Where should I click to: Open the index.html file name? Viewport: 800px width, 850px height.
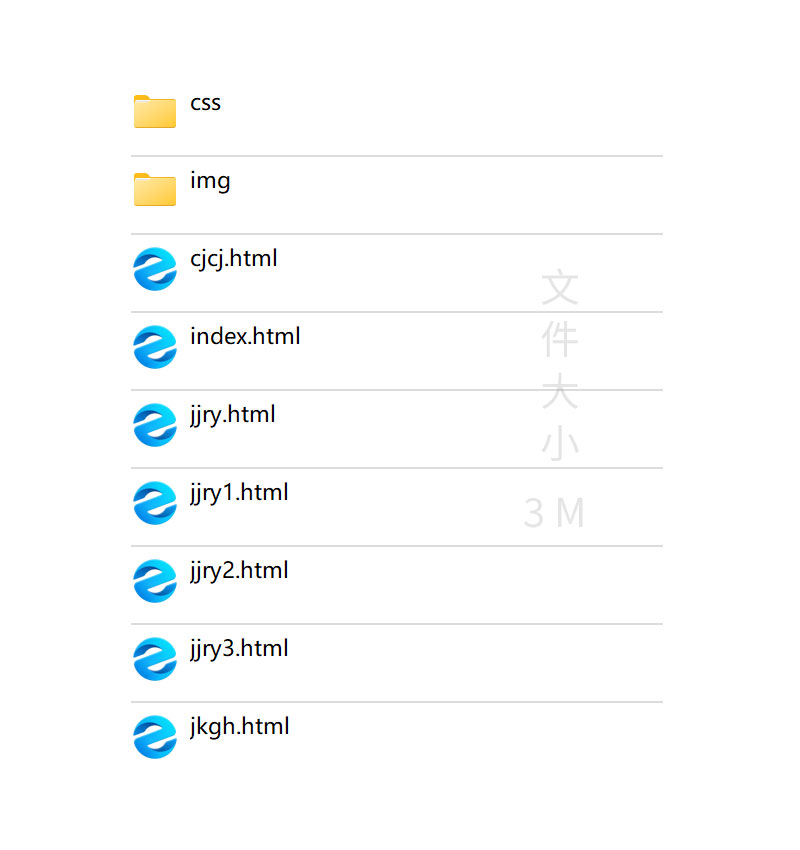click(245, 337)
